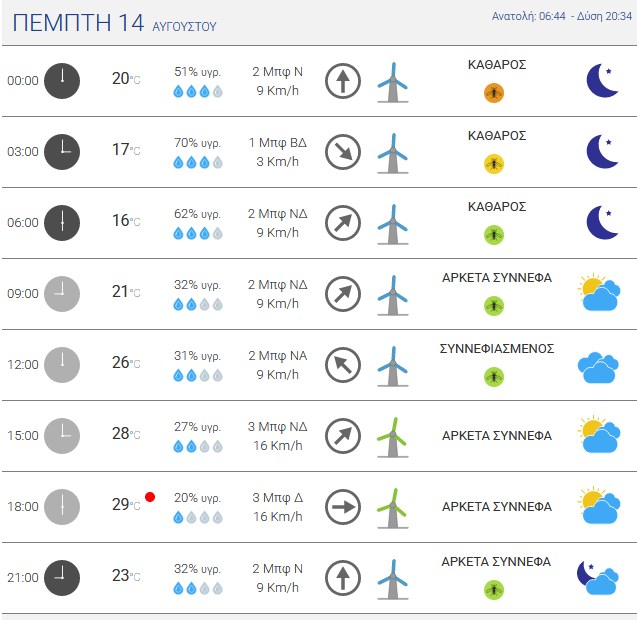Click the sun and clouds icon at 18:00
This screenshot has width=637, height=620.
pos(599,505)
